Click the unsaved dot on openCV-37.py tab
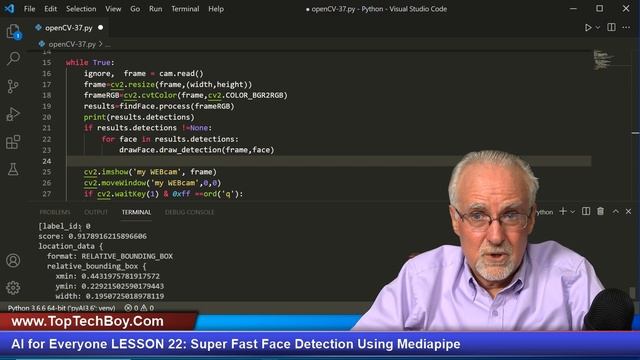Viewport: 640px width, 360px height. coord(100,28)
